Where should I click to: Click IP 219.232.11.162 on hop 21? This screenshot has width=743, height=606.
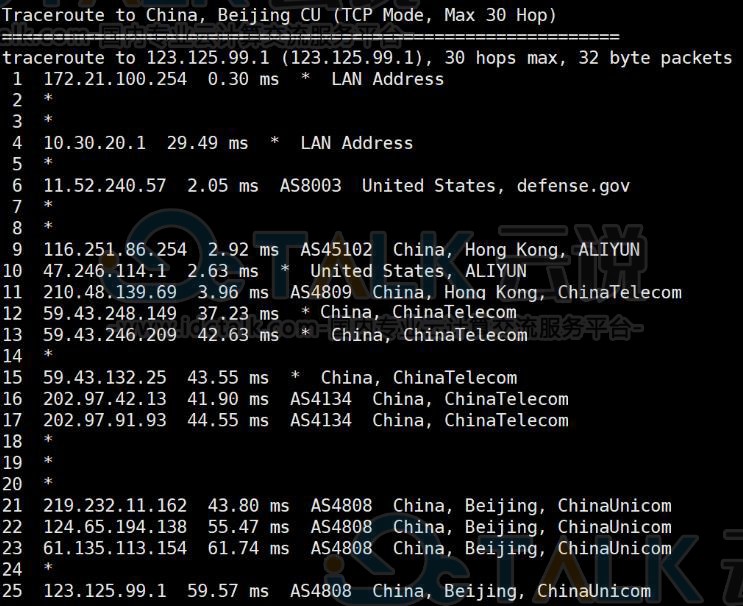(x=115, y=506)
